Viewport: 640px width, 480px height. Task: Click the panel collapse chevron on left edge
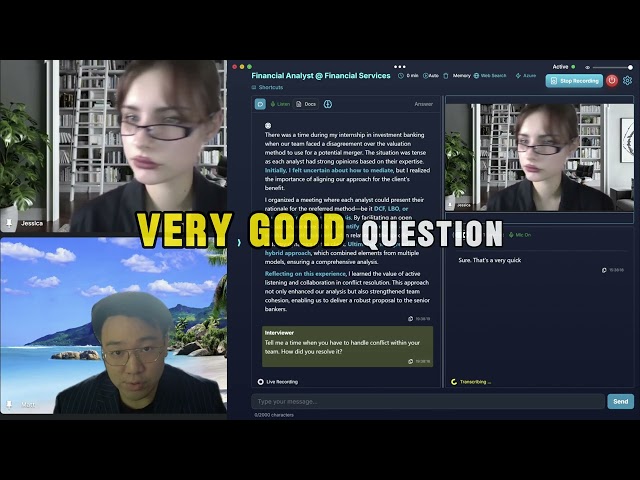click(x=239, y=242)
